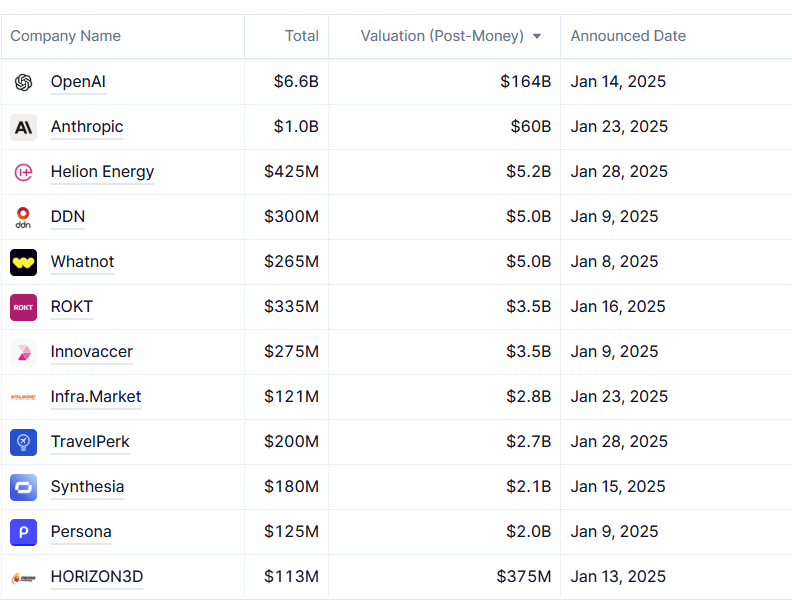The width and height of the screenshot is (792, 601).
Task: Click the TravelPerk blue logo icon
Action: click(x=23, y=442)
